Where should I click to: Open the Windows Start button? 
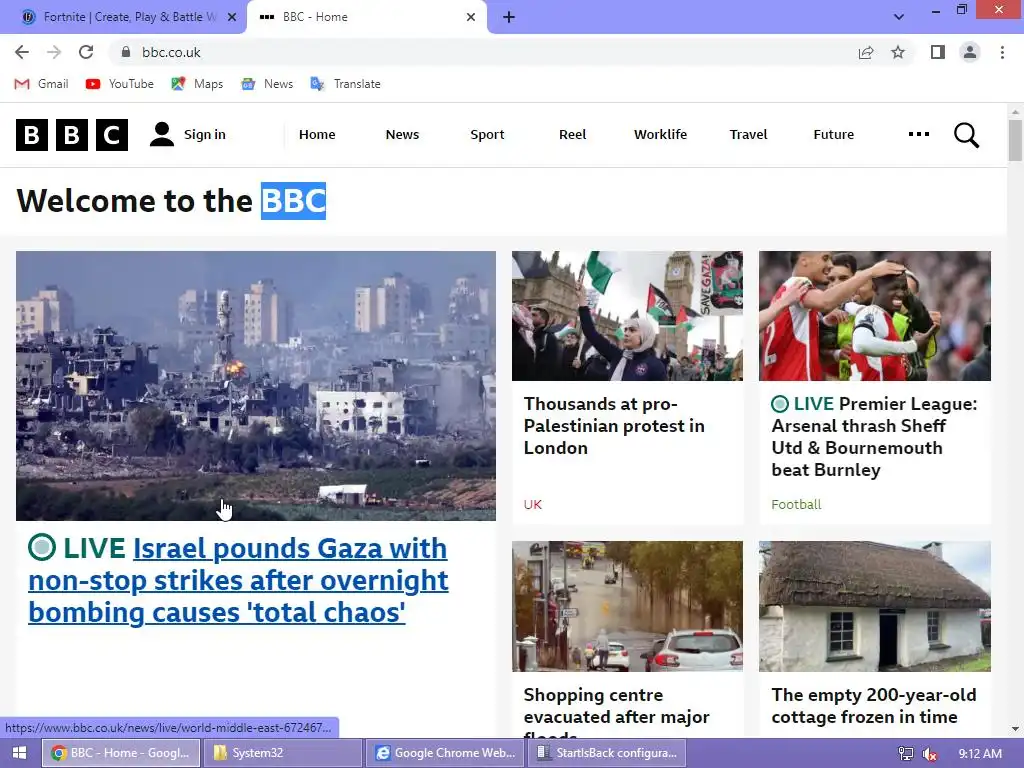(x=19, y=753)
